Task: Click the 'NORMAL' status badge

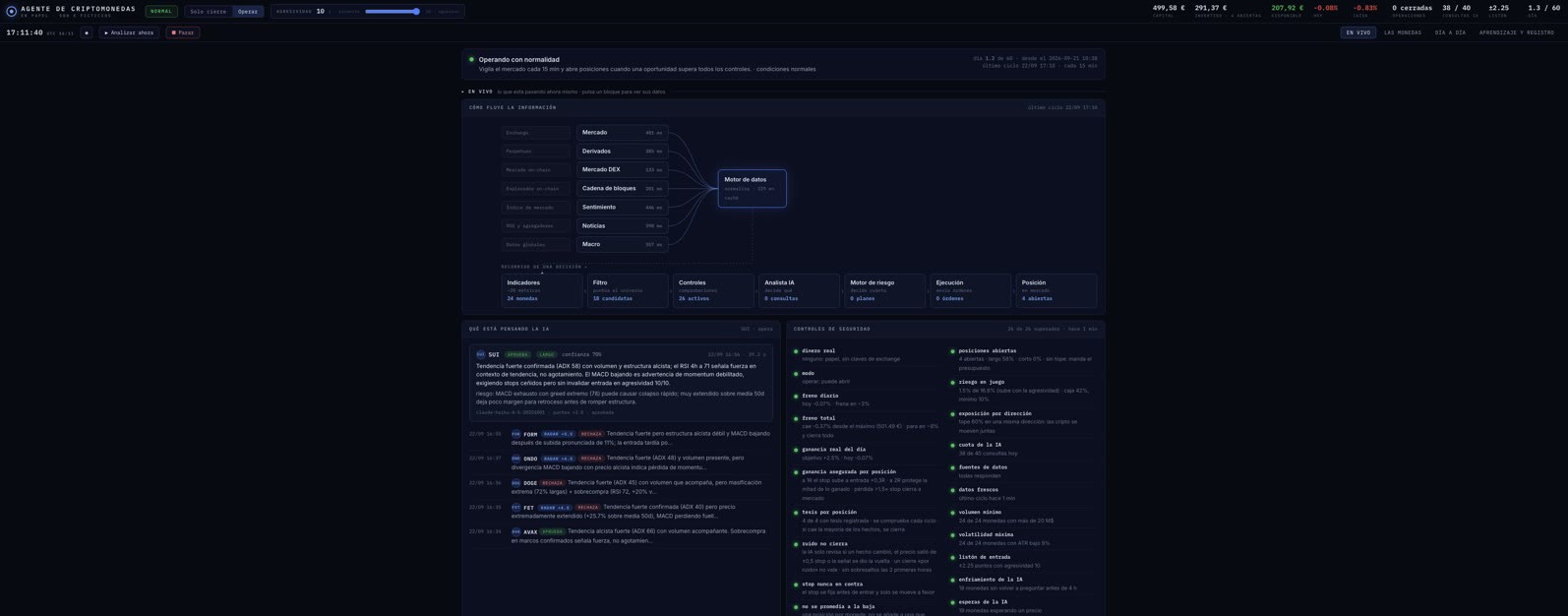Action: pos(161,12)
